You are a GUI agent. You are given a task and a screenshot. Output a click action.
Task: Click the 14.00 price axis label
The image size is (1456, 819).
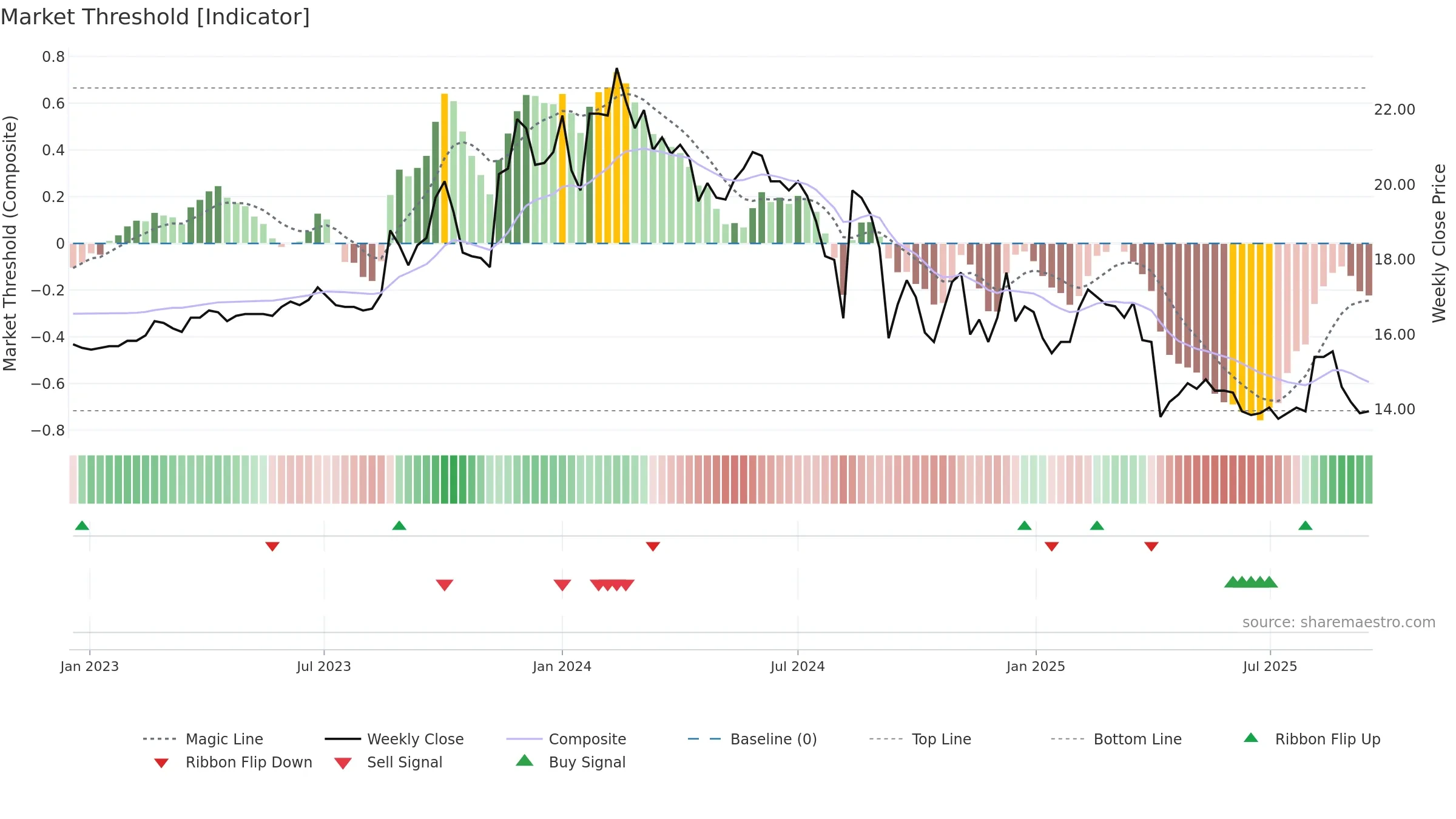[x=1395, y=409]
